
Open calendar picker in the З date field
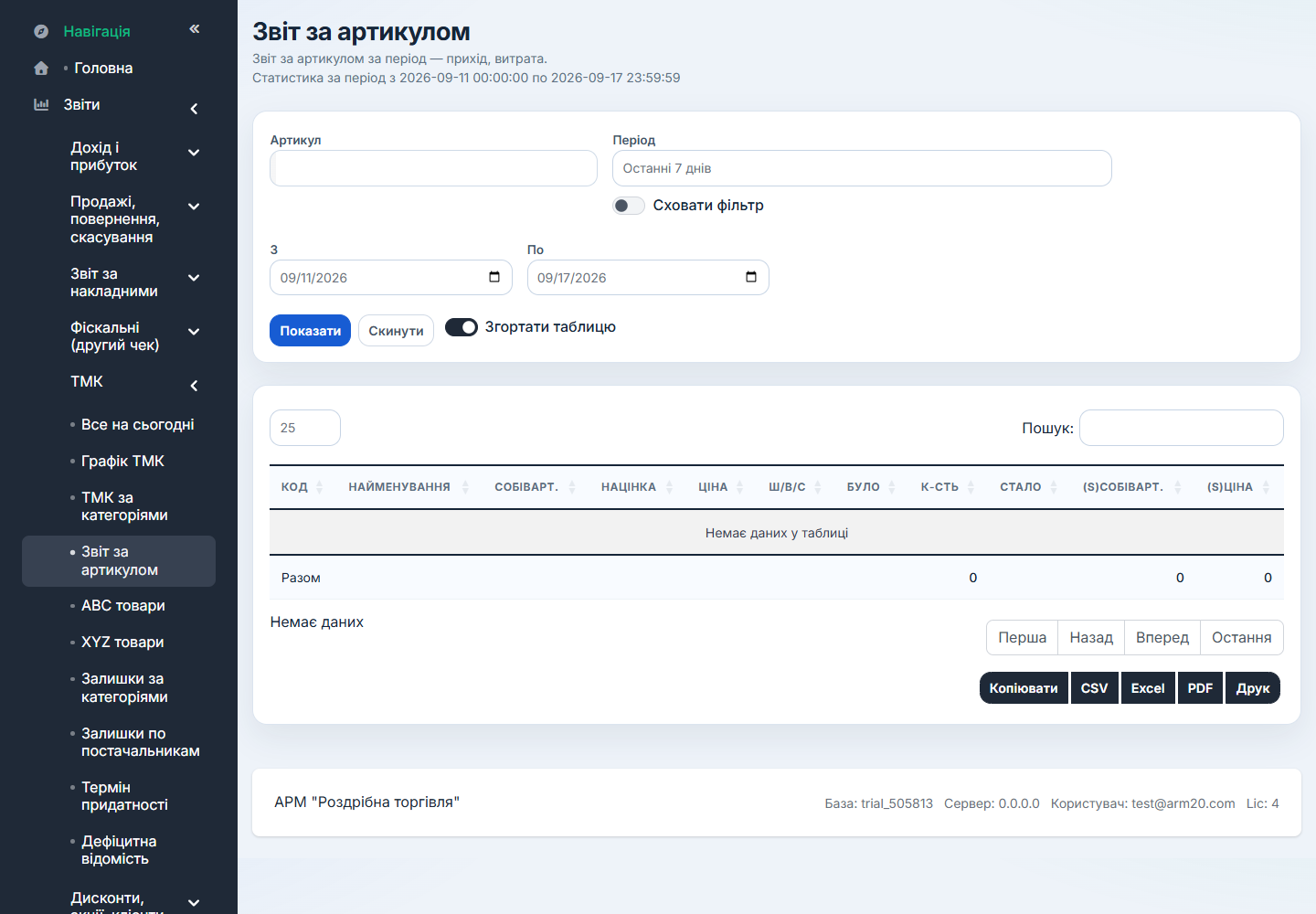494,277
